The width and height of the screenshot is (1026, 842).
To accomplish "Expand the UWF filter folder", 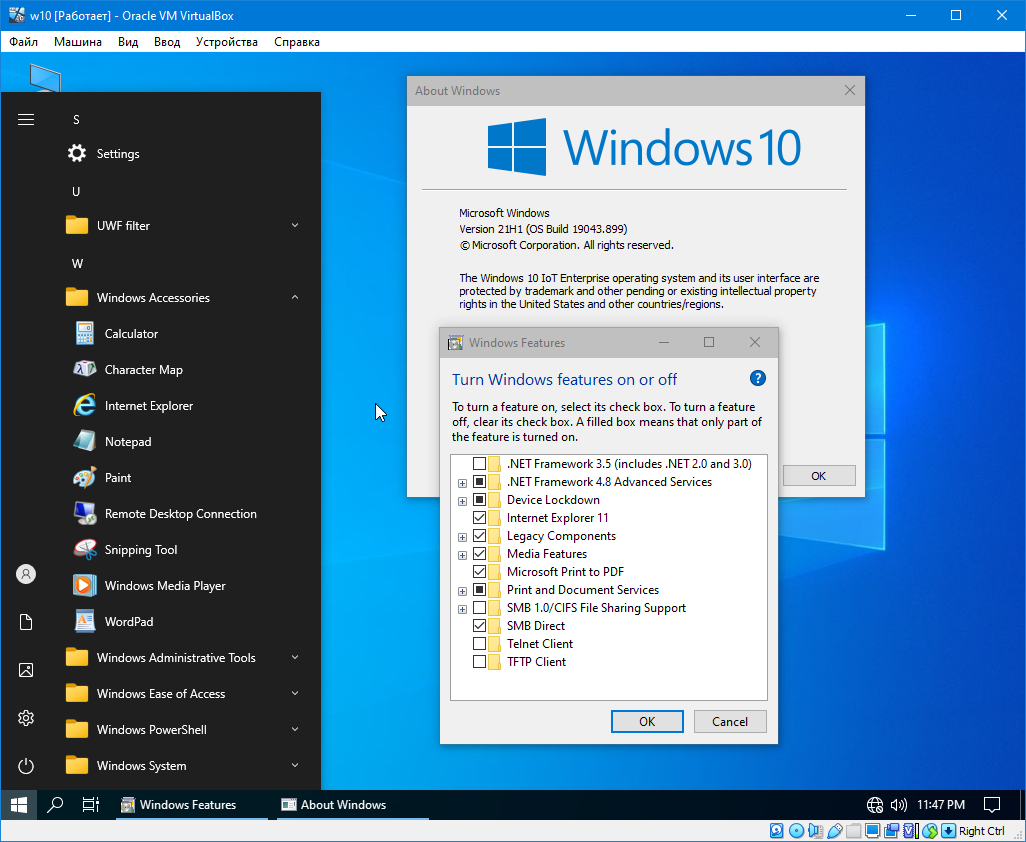I will click(185, 226).
